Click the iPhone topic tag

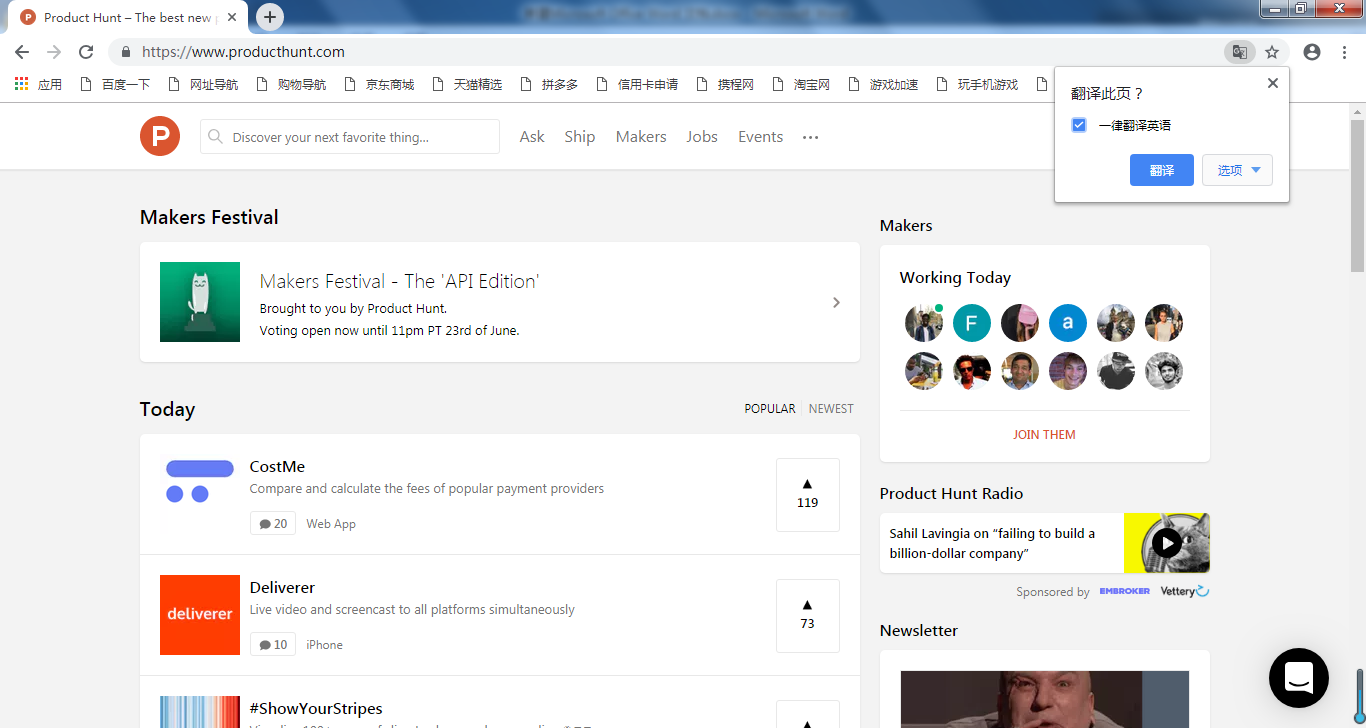point(324,645)
